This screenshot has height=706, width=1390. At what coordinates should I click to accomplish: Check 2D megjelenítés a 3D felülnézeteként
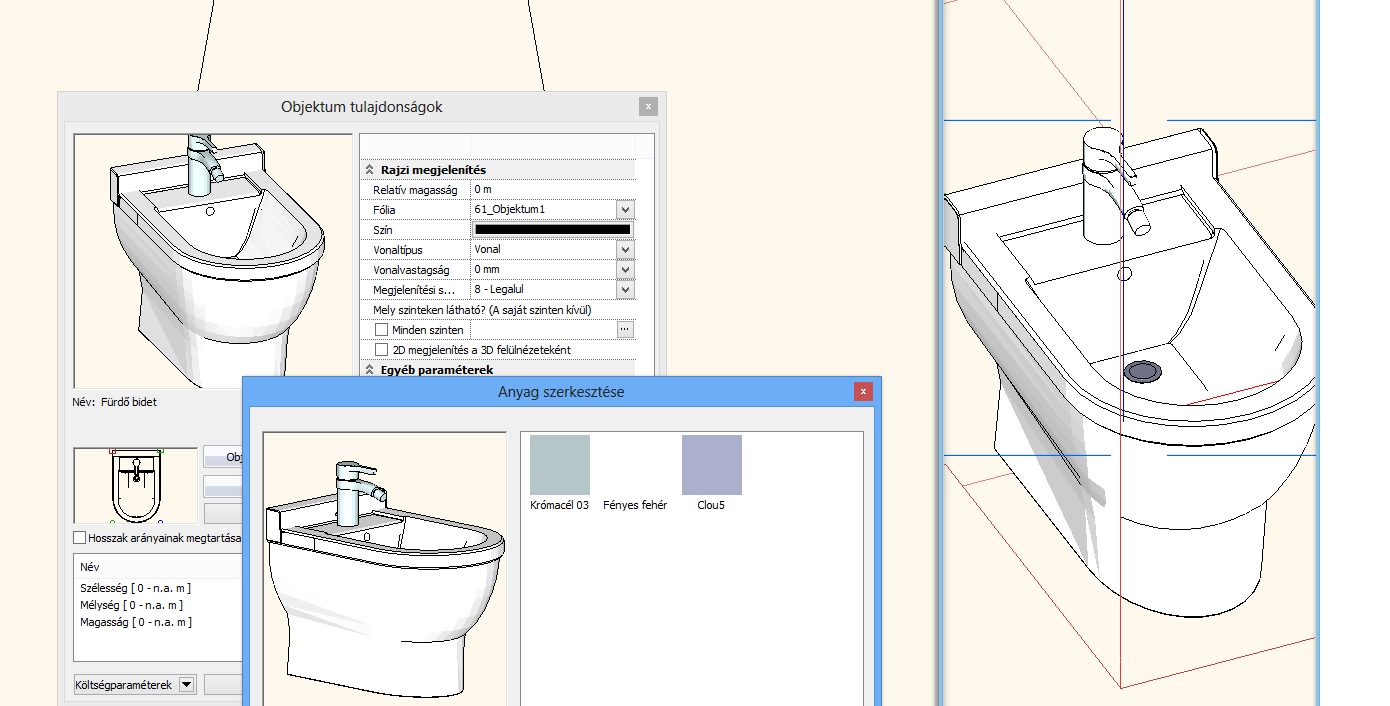381,350
